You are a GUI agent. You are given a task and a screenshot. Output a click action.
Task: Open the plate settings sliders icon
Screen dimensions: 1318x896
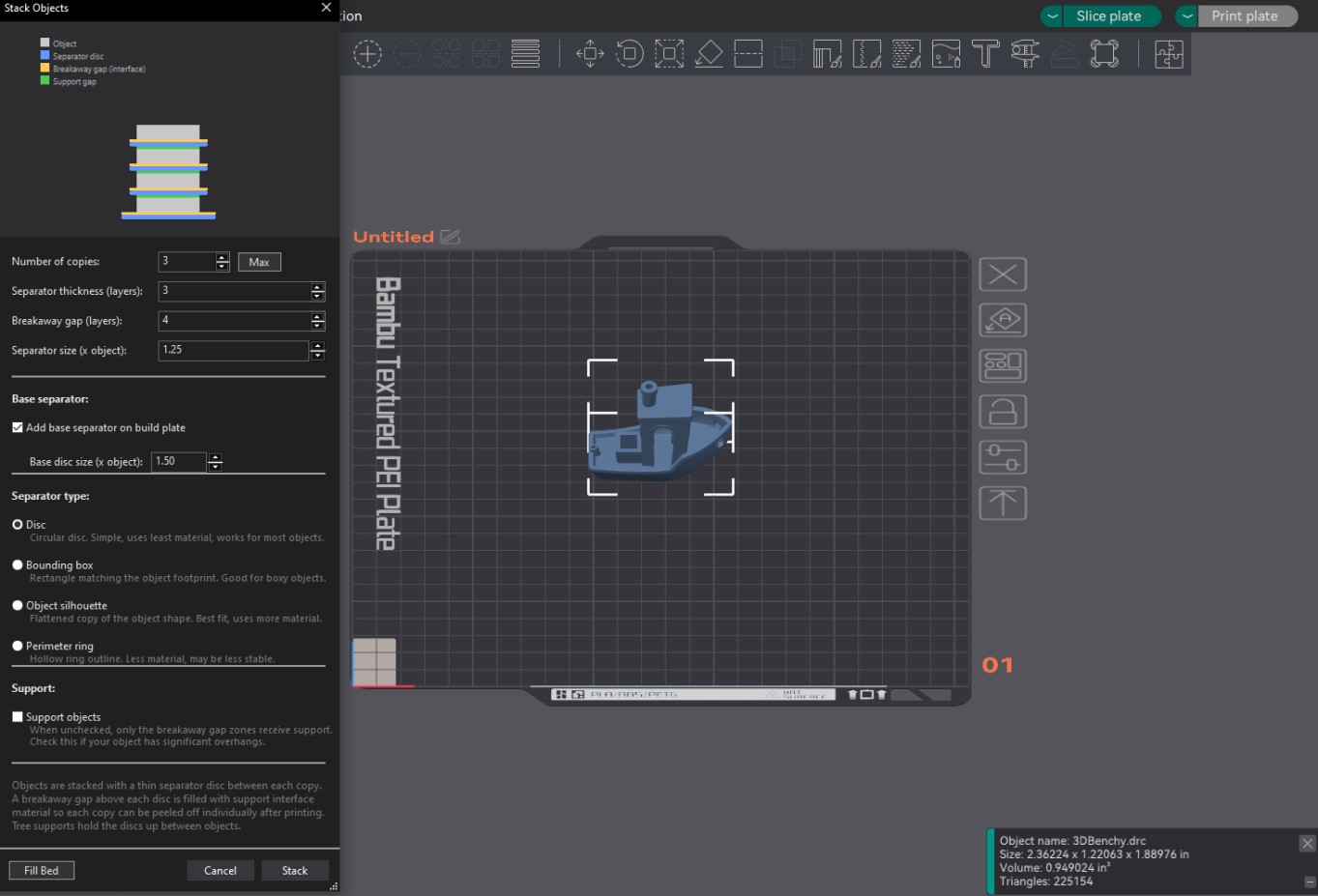click(1003, 457)
